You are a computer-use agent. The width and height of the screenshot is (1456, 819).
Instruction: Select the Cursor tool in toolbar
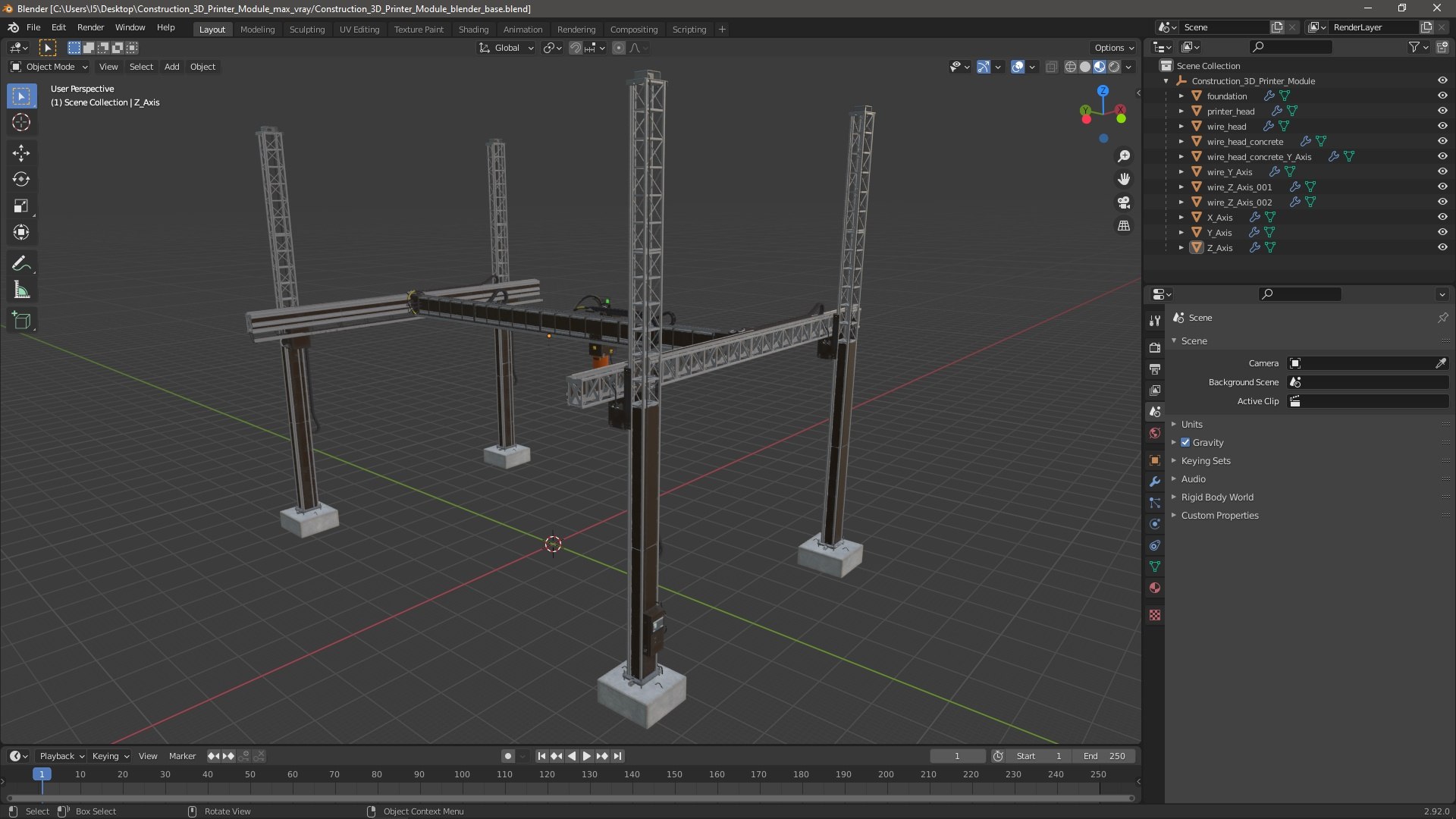21,122
